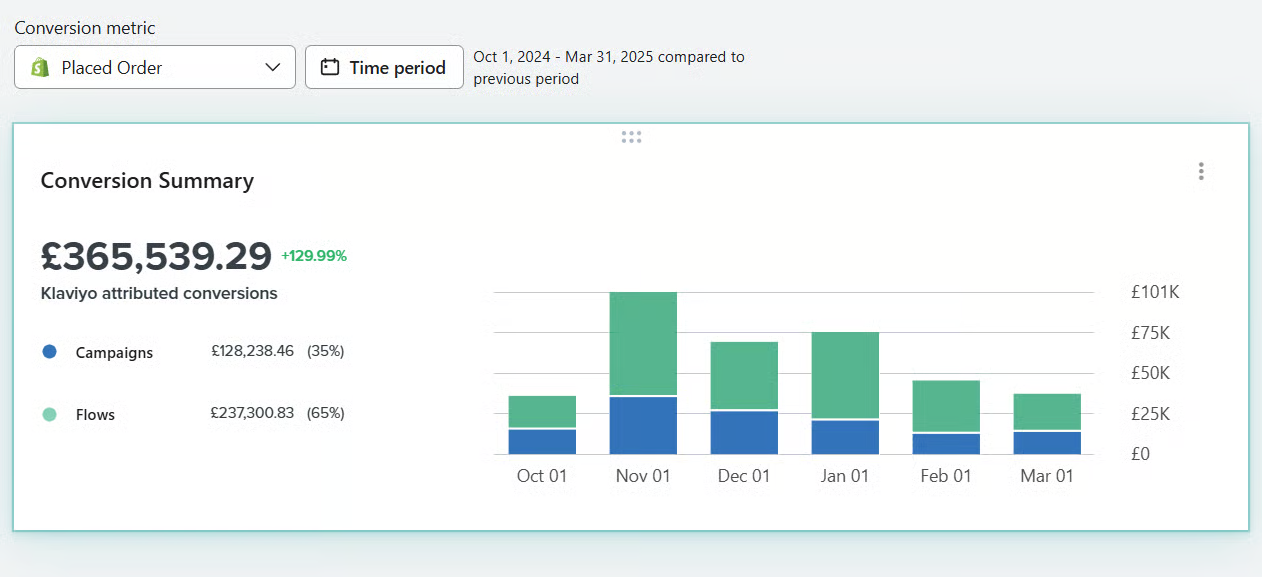Image resolution: width=1262 pixels, height=577 pixels.
Task: Click the green Flows legend dot
Action: (50, 414)
